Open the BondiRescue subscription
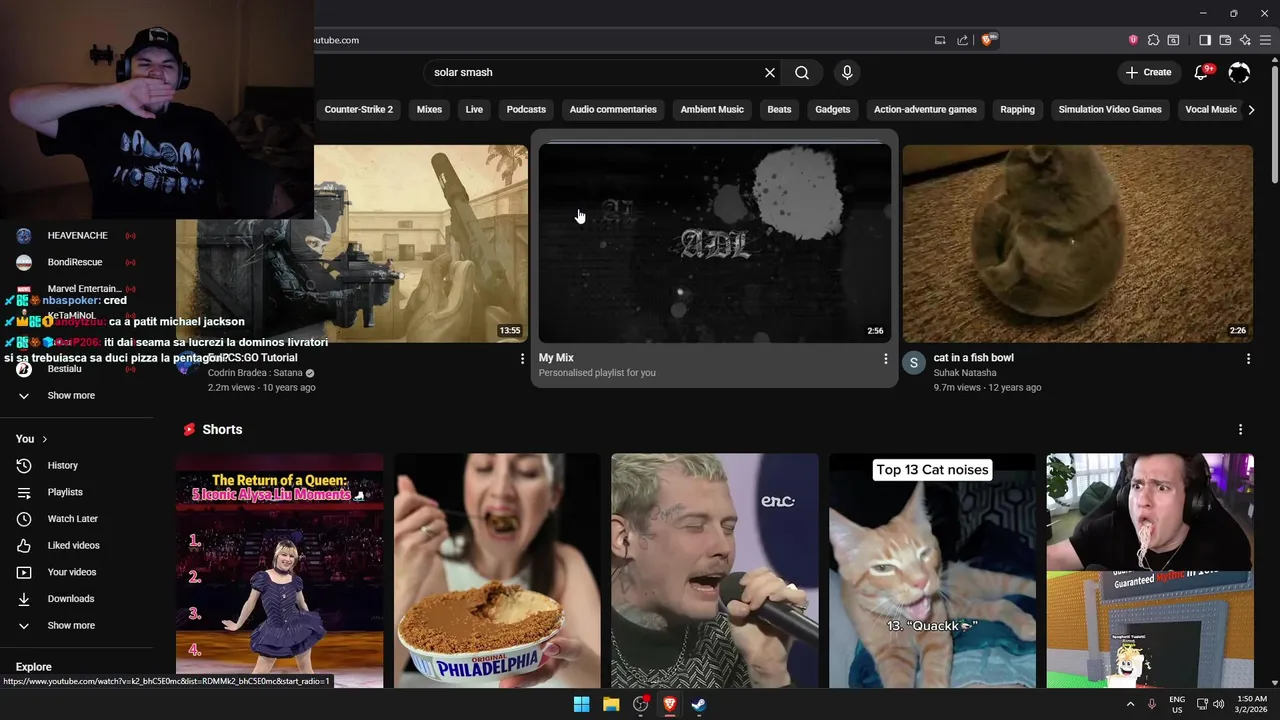 click(77, 262)
